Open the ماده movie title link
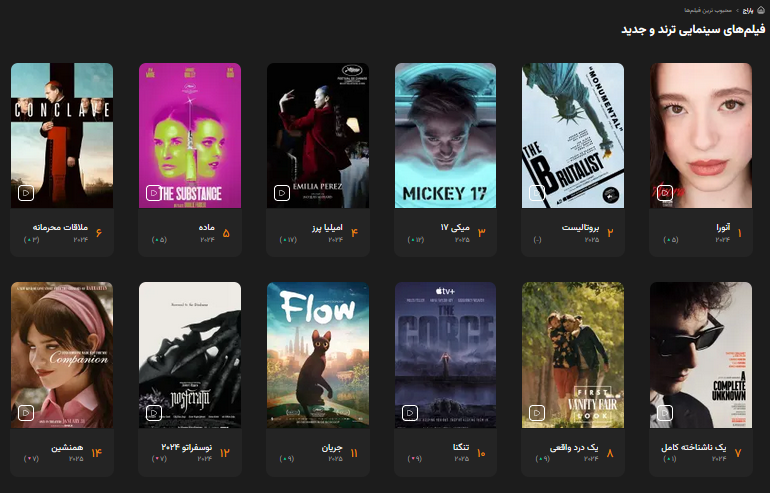The width and height of the screenshot is (770, 493). (207, 227)
